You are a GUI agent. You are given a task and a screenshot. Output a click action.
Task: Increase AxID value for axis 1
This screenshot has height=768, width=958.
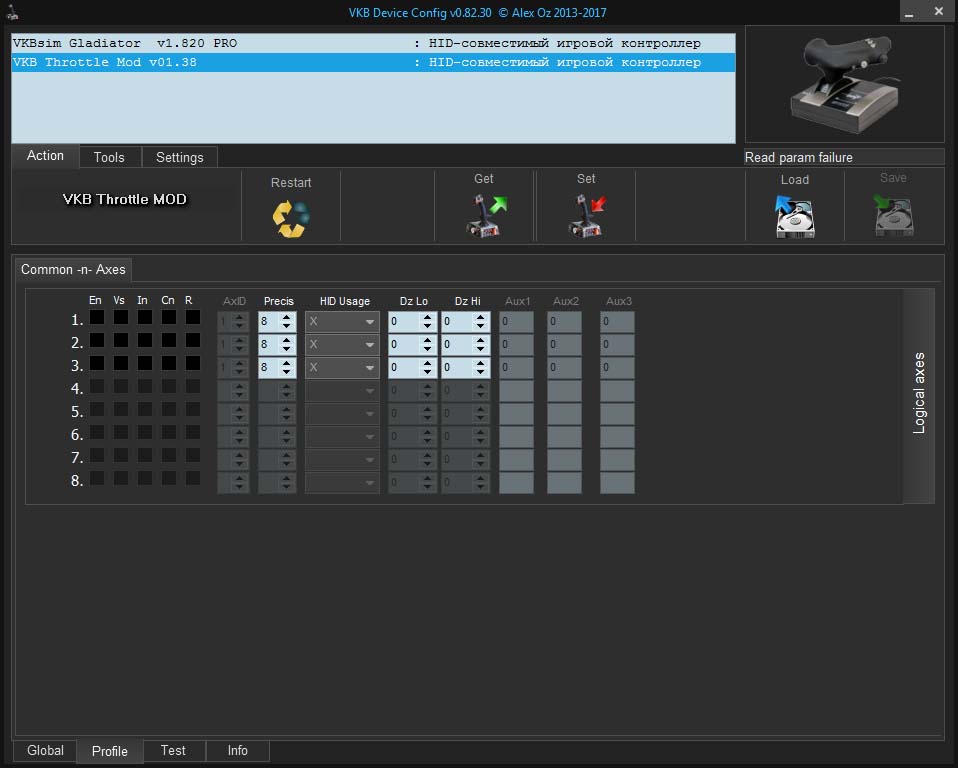[240, 316]
